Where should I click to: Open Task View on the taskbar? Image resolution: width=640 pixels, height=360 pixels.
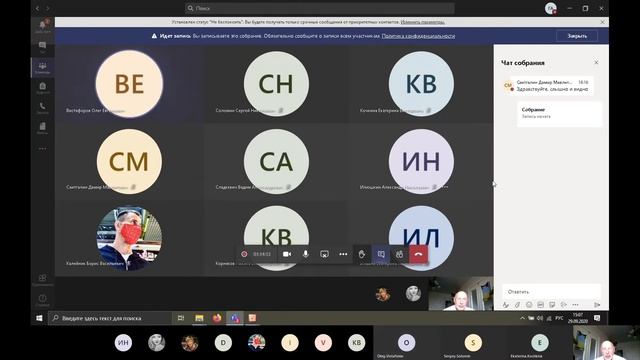click(x=181, y=318)
